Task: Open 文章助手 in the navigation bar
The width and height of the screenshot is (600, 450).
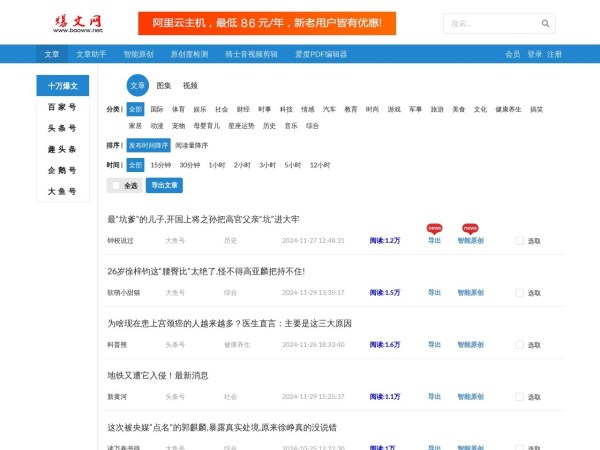Action: [91, 54]
